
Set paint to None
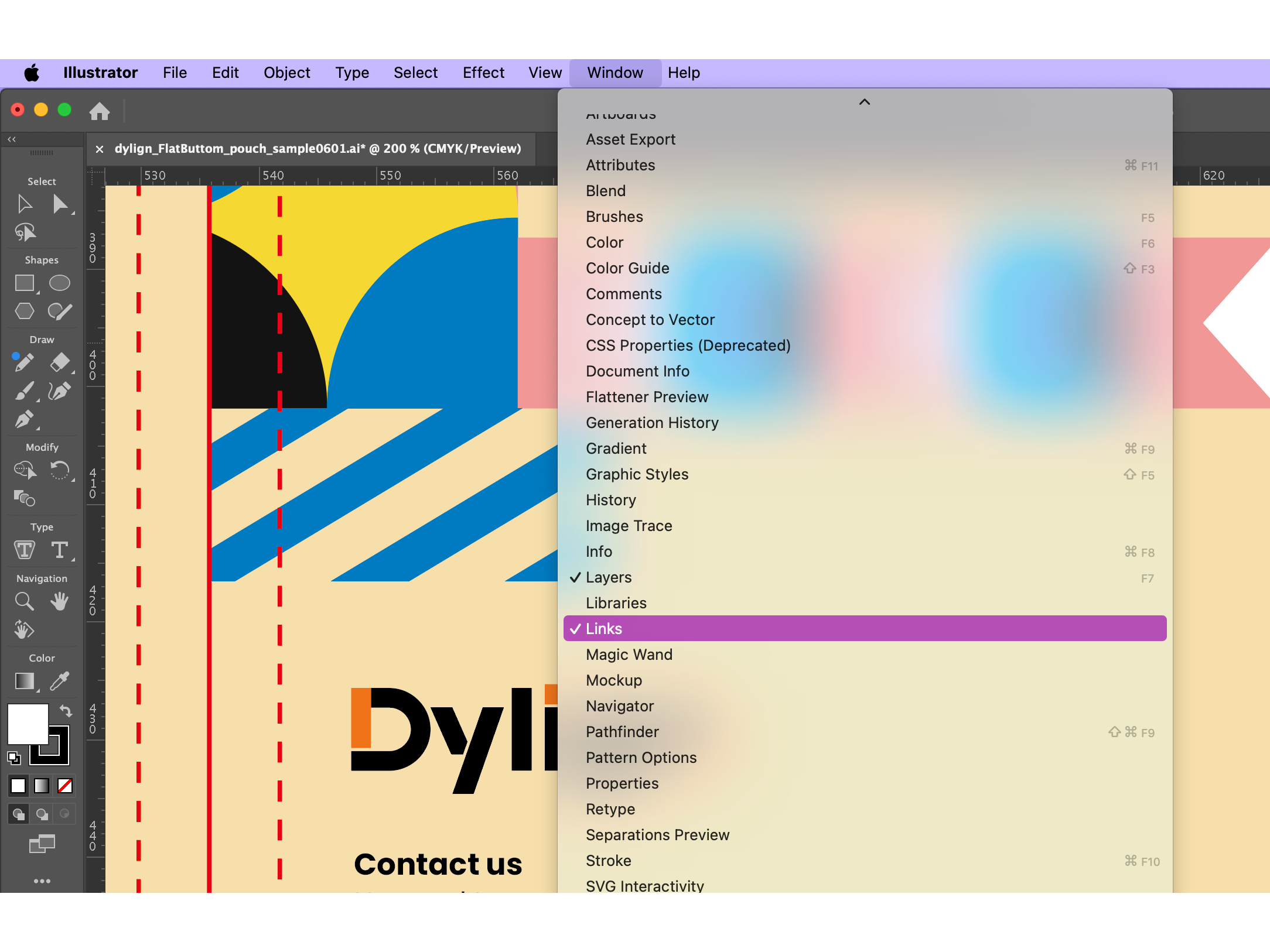point(65,786)
